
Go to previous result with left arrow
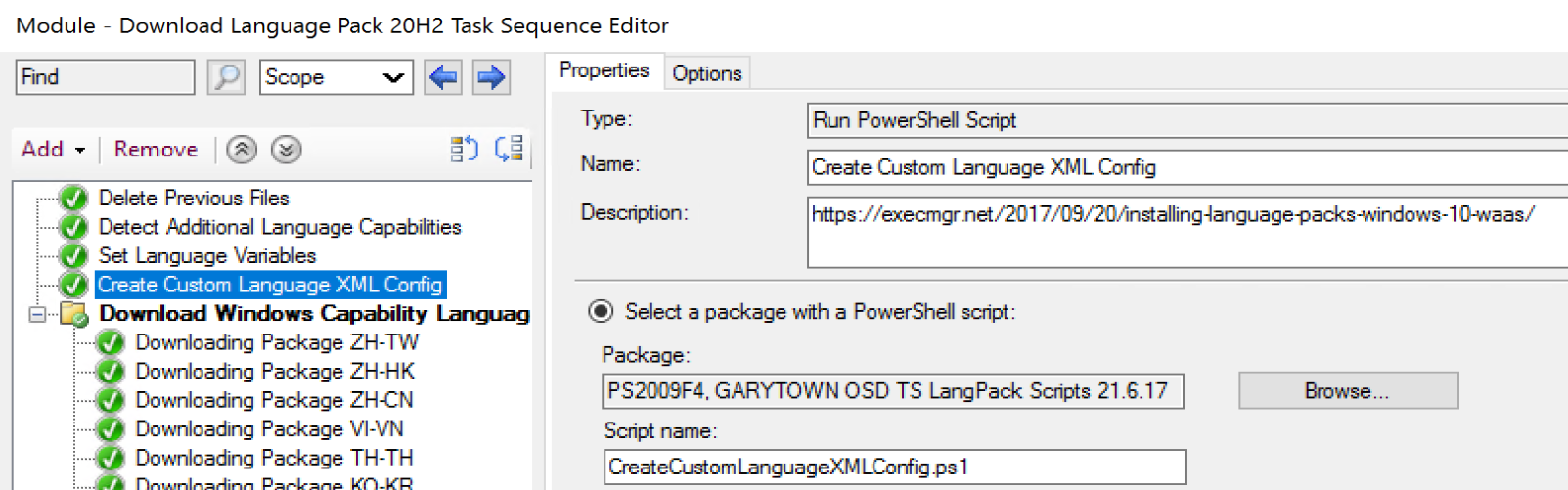[x=443, y=77]
